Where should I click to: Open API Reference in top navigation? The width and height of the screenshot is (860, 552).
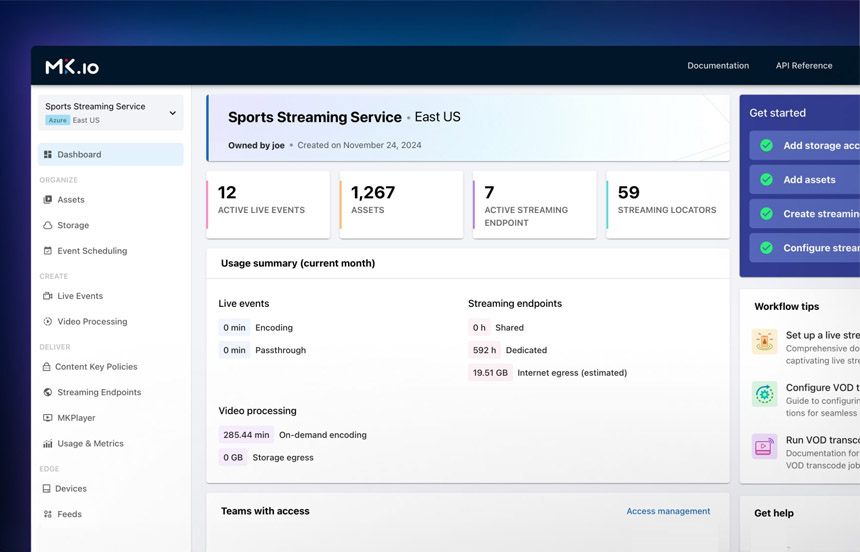click(804, 65)
